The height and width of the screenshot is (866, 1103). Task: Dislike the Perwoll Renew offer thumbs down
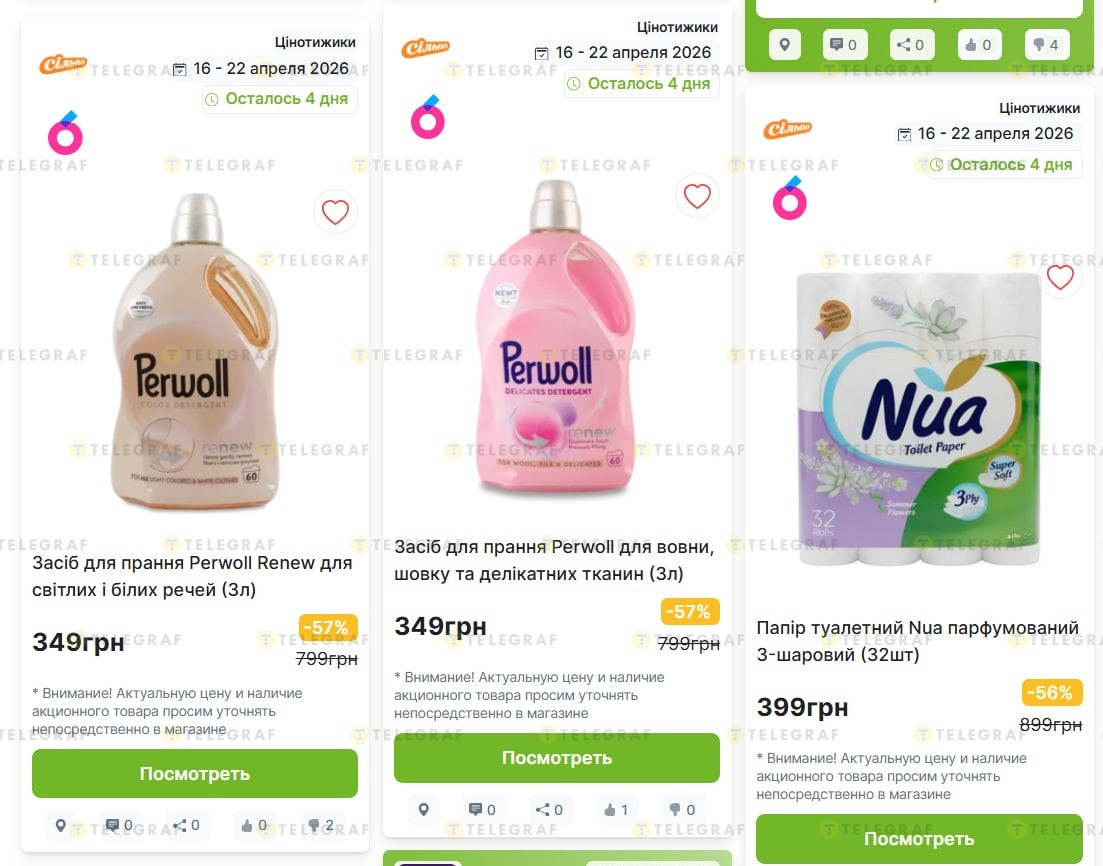(321, 825)
